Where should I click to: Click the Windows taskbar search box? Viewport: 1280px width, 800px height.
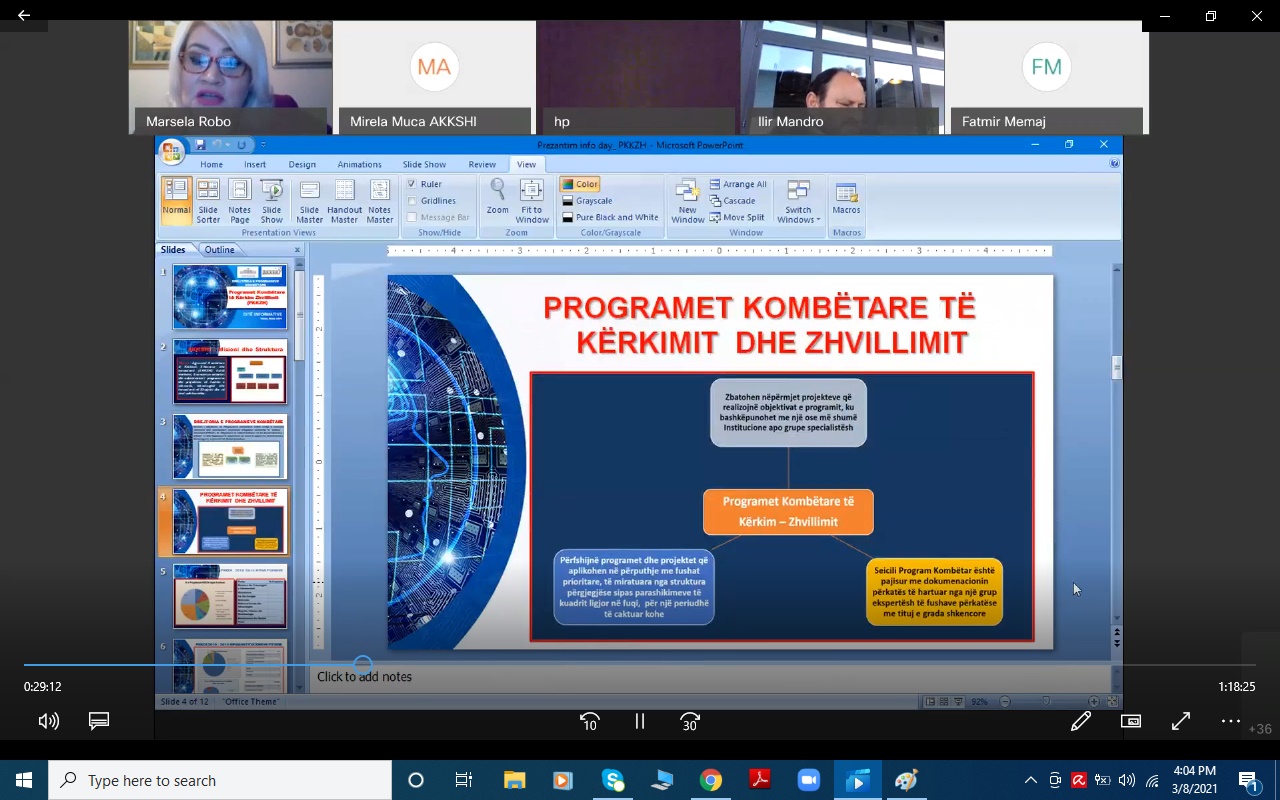coord(220,780)
